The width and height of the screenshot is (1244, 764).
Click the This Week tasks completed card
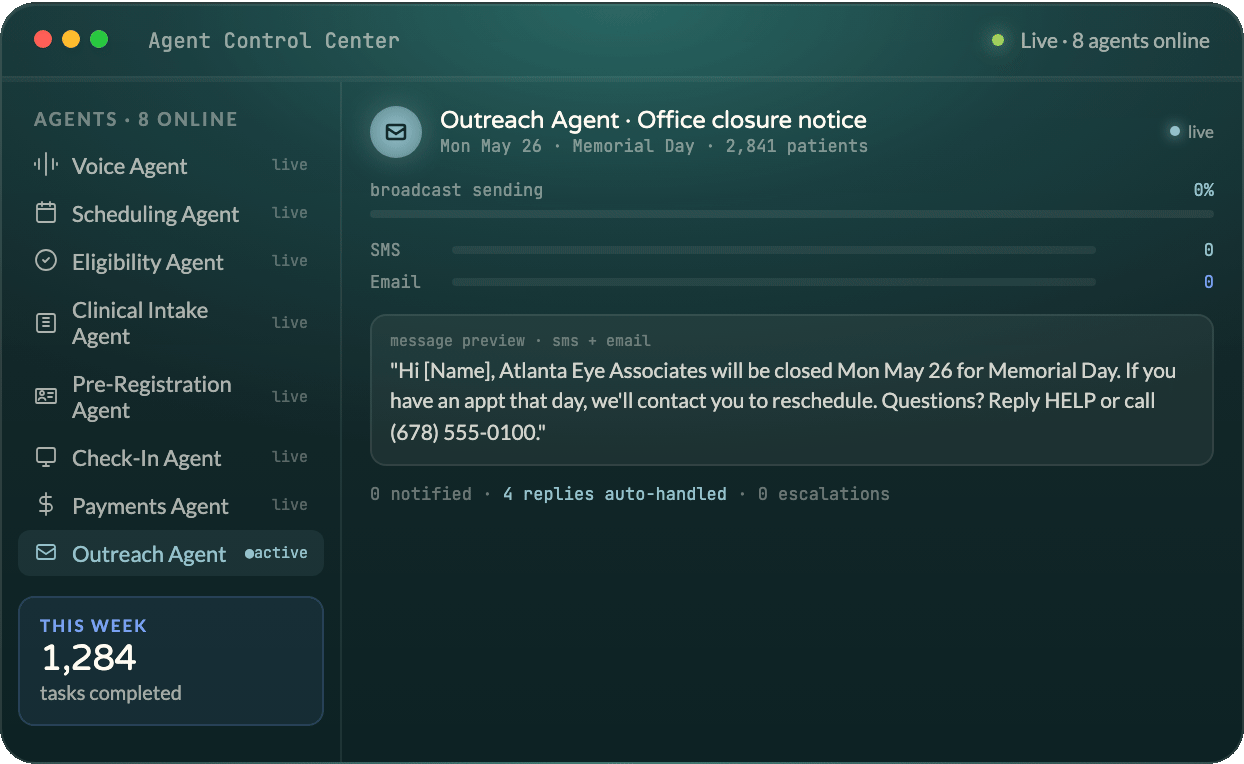tap(171, 661)
